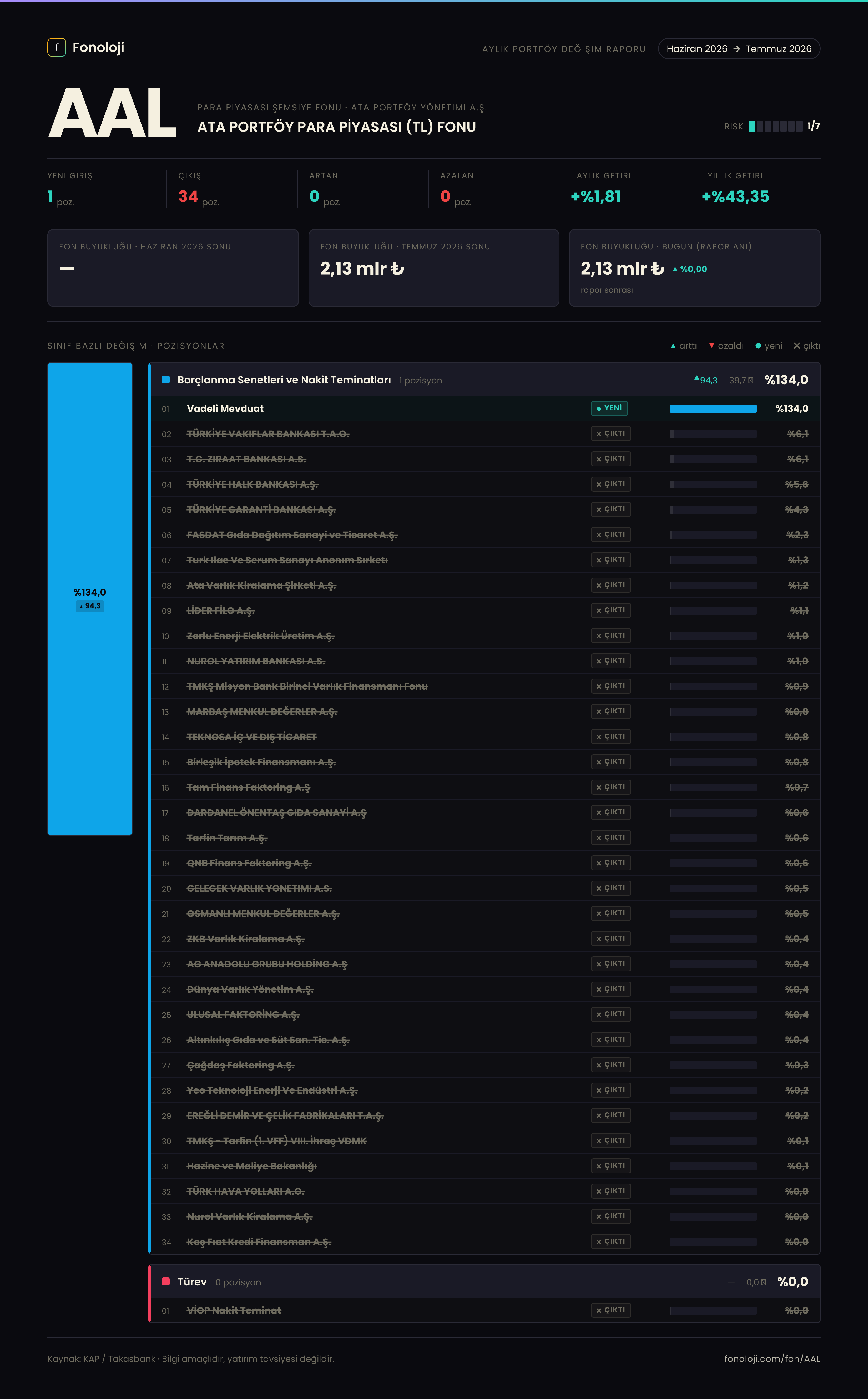
Task: Click the blue weight bar for Vadeli Mevduat
Action: pyautogui.click(x=713, y=409)
